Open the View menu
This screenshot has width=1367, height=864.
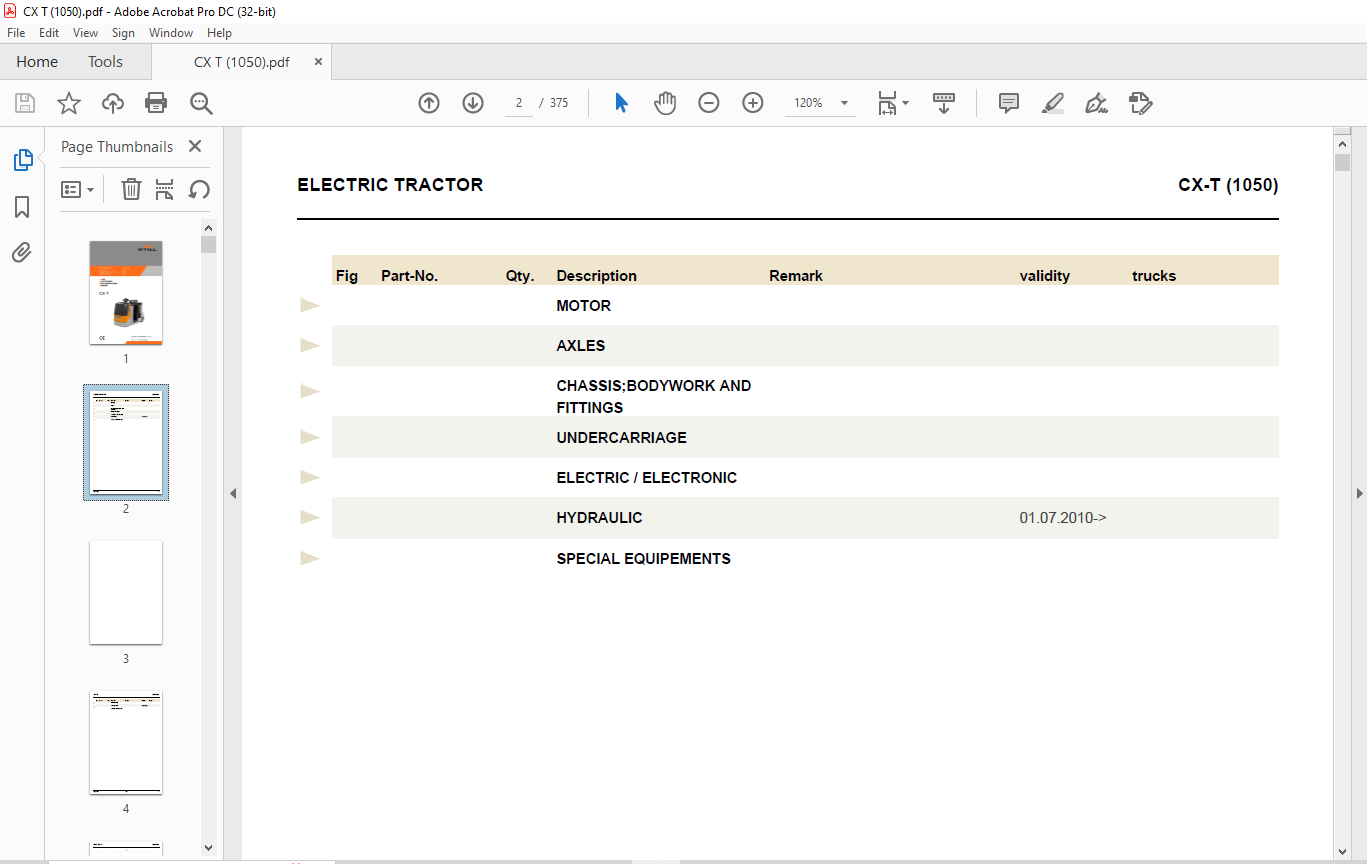pos(85,33)
